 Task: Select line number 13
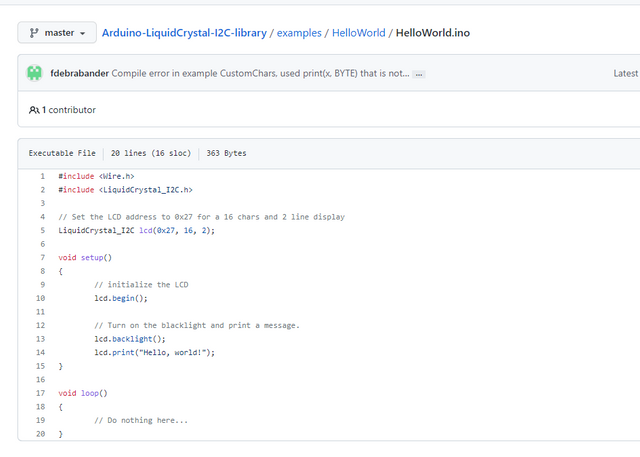pyautogui.click(x=40, y=339)
